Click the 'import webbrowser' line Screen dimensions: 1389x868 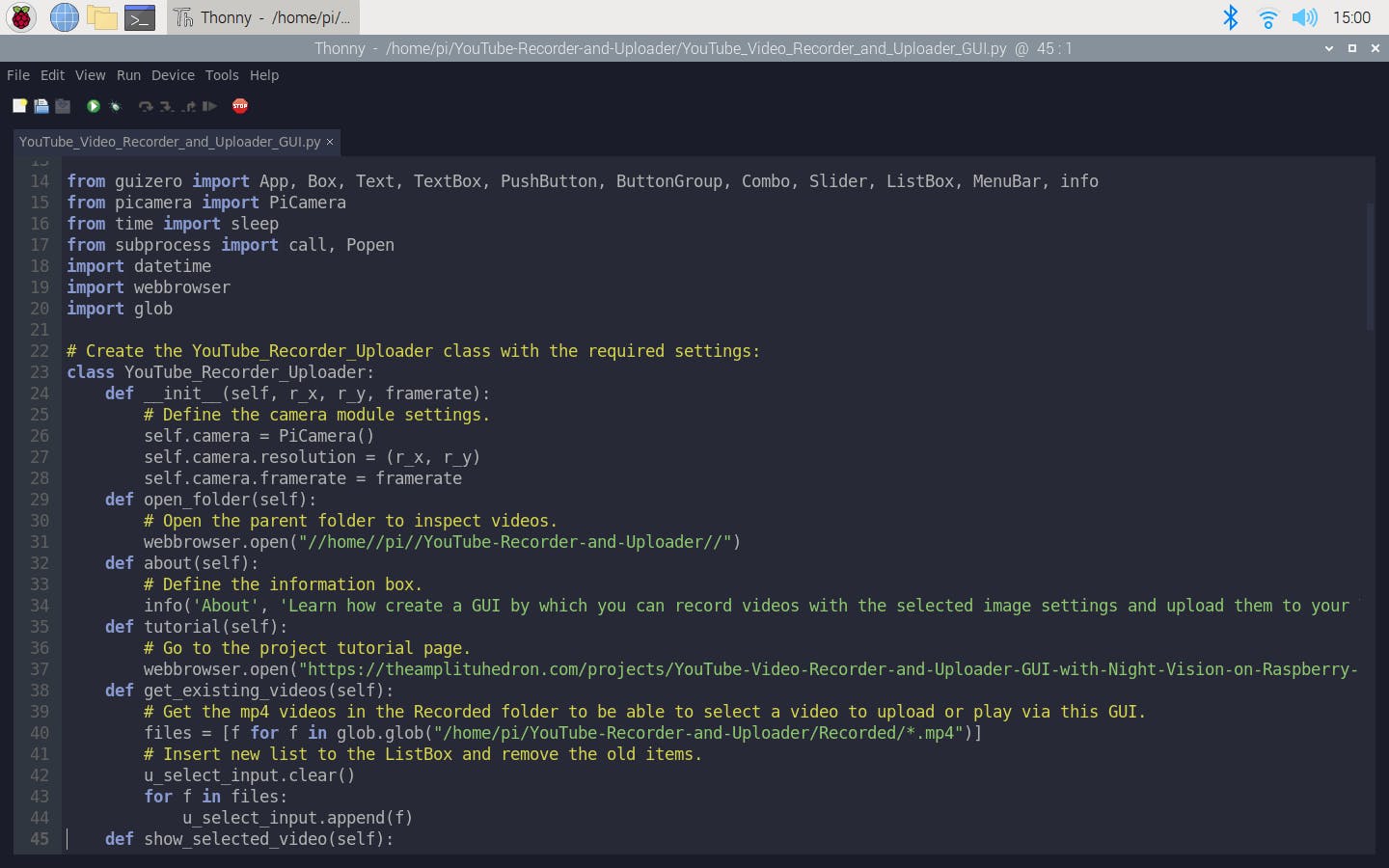click(149, 287)
